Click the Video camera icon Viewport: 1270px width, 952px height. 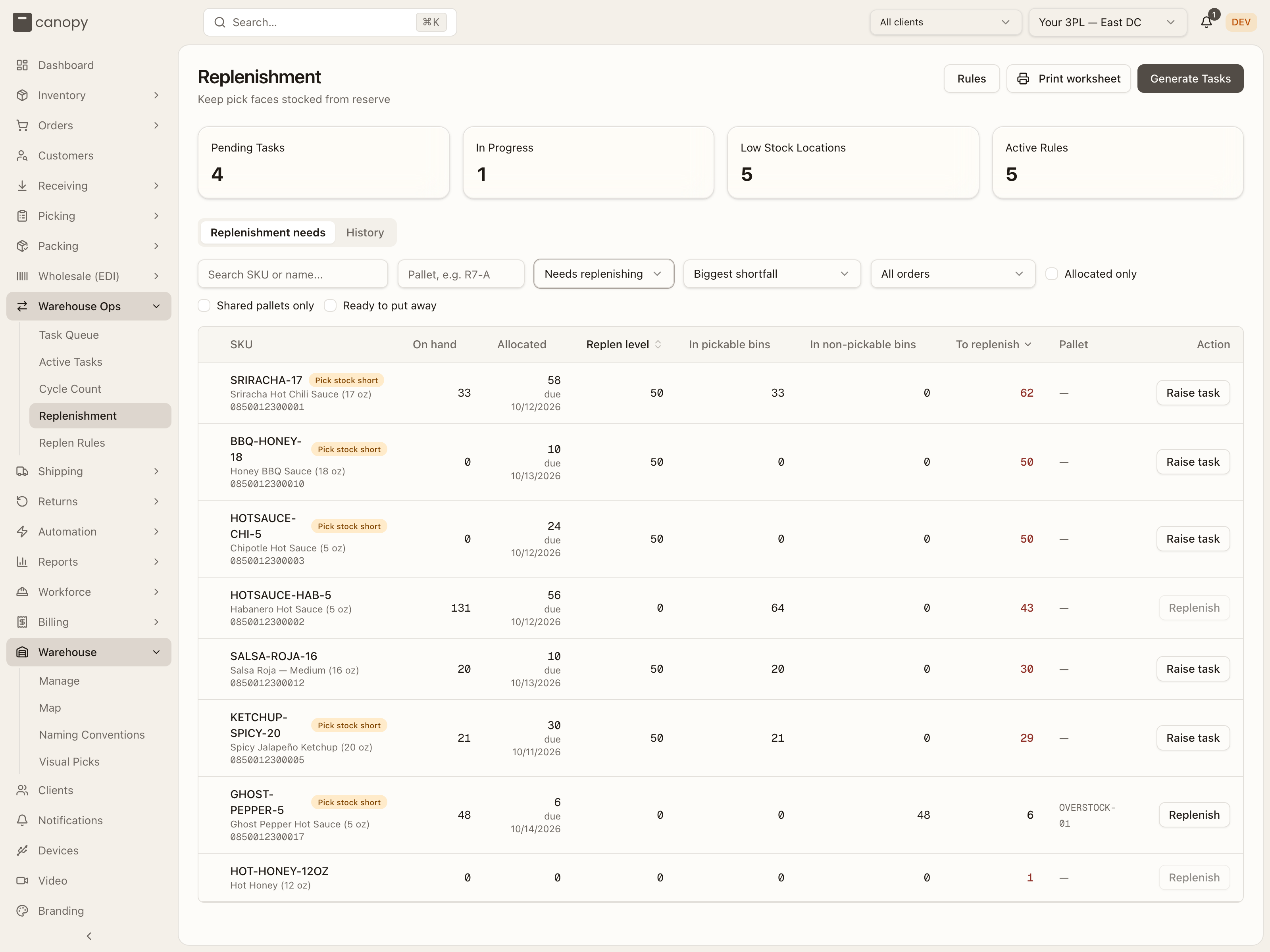tap(22, 880)
